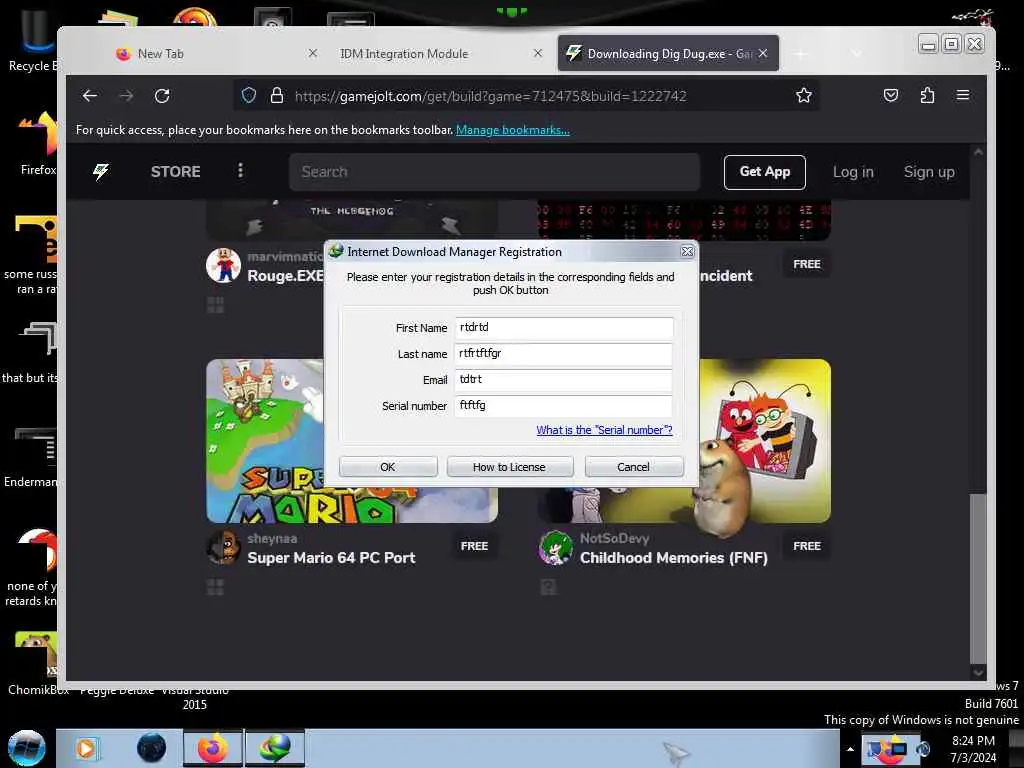Open the Game Jolt three-dot more menu

tap(240, 171)
